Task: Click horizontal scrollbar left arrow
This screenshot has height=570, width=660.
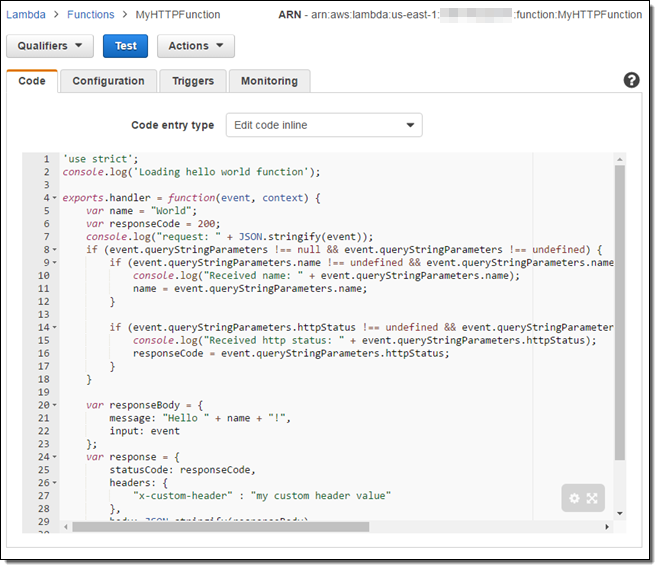Action: pos(65,527)
